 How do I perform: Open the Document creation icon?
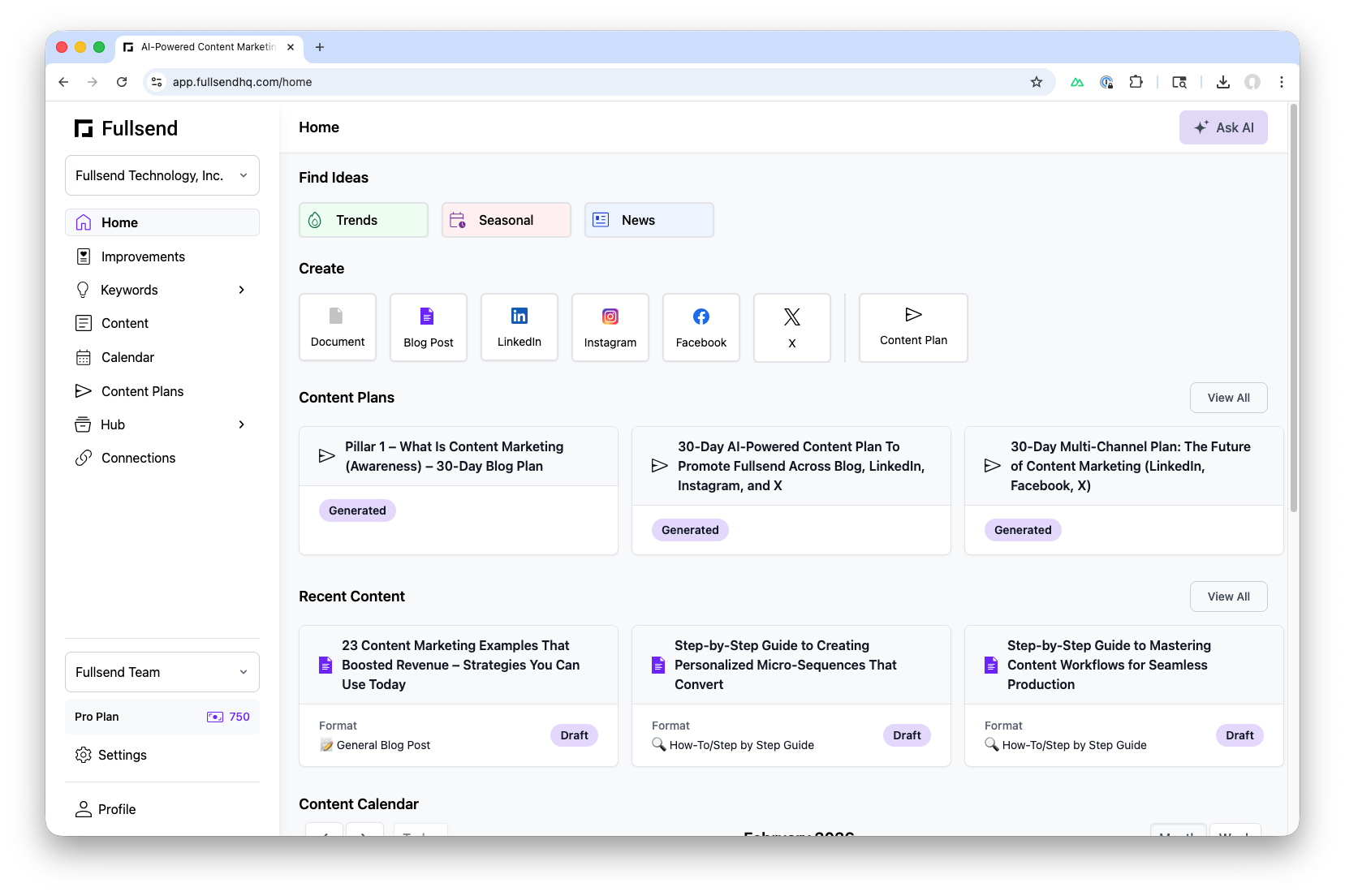click(x=337, y=327)
